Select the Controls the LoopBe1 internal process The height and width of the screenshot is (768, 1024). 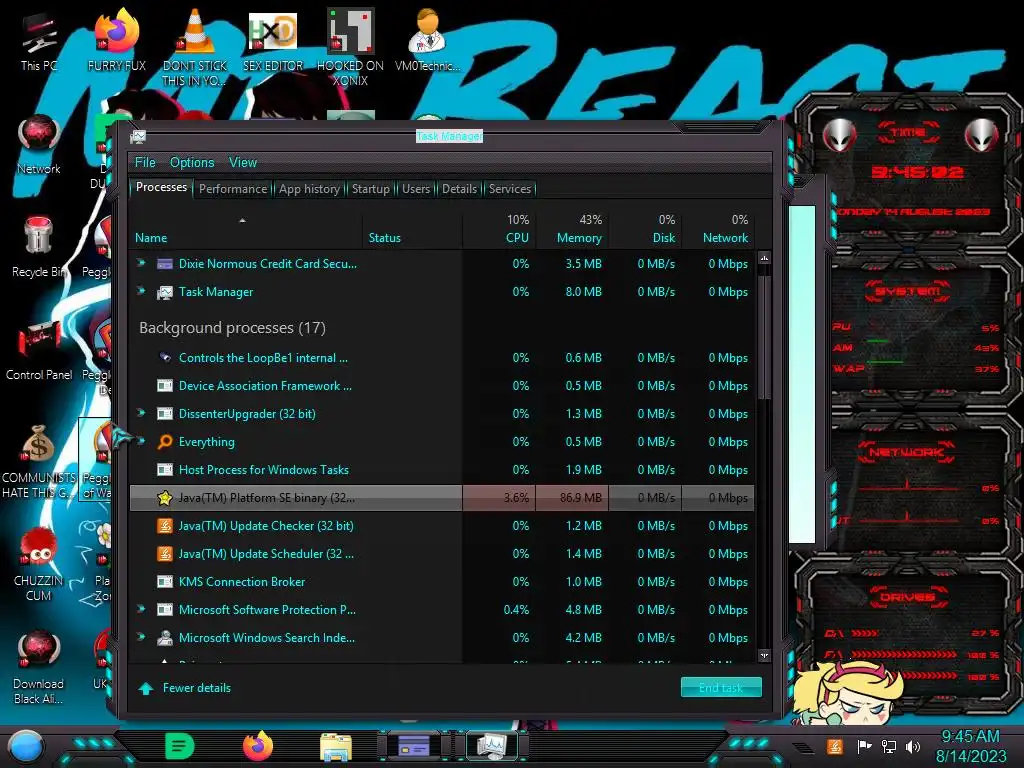point(442,358)
